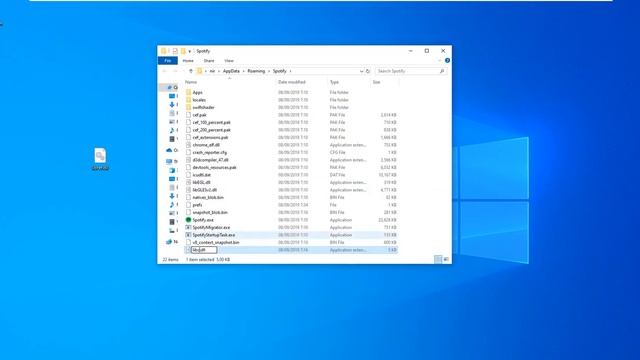Click the Search Spotify input field
The image size is (640, 360).
coord(411,71)
